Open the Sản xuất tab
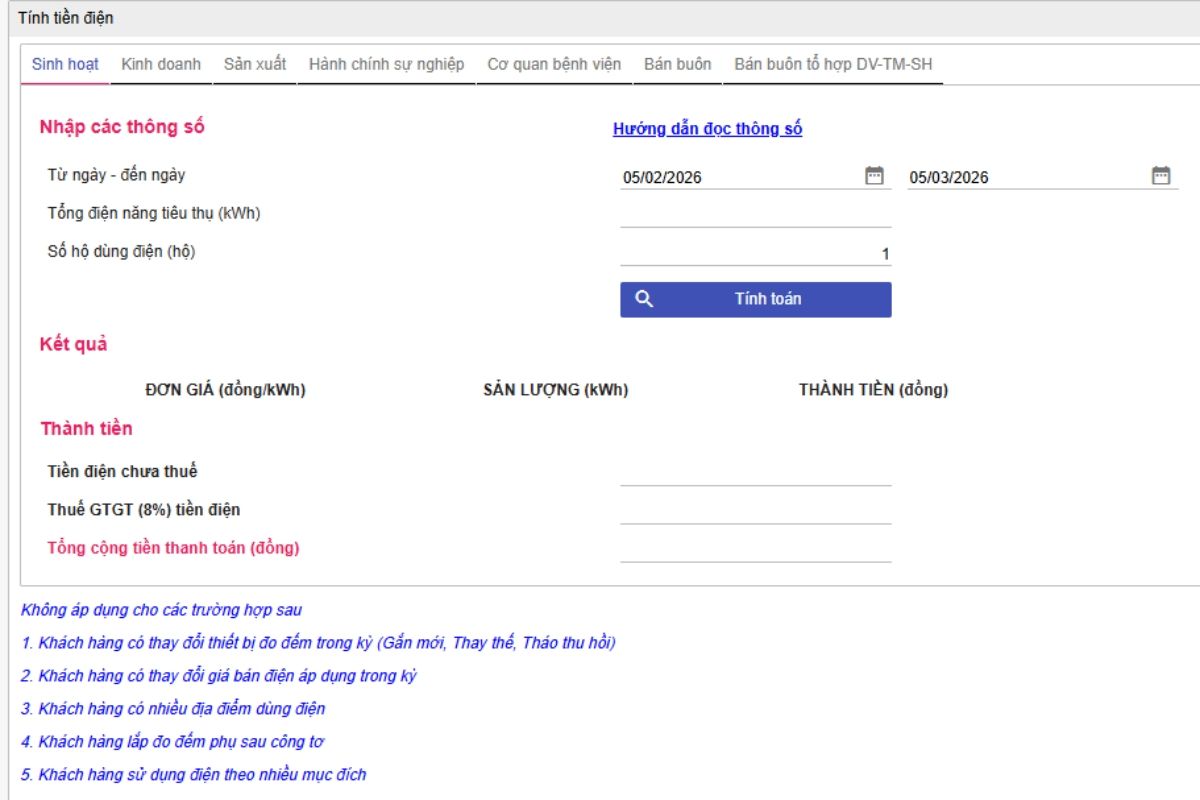 pos(255,64)
